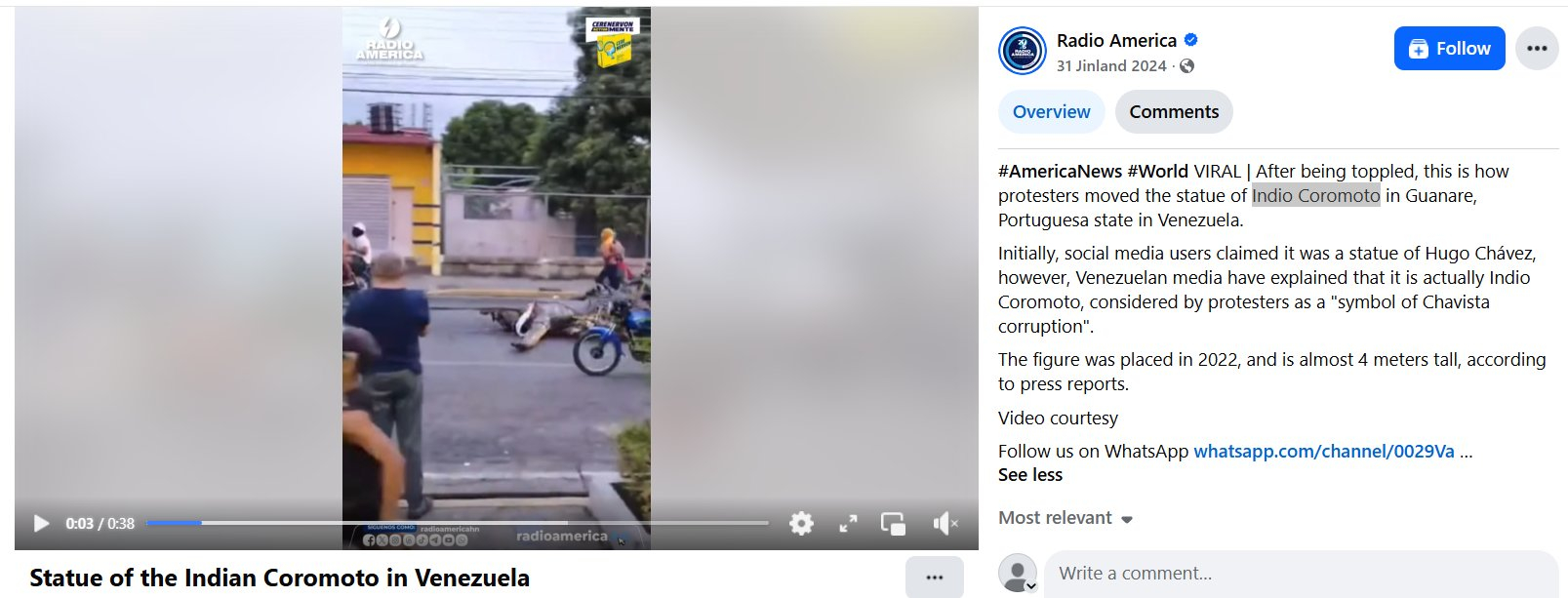Click the Write a comment field

click(x=1301, y=574)
